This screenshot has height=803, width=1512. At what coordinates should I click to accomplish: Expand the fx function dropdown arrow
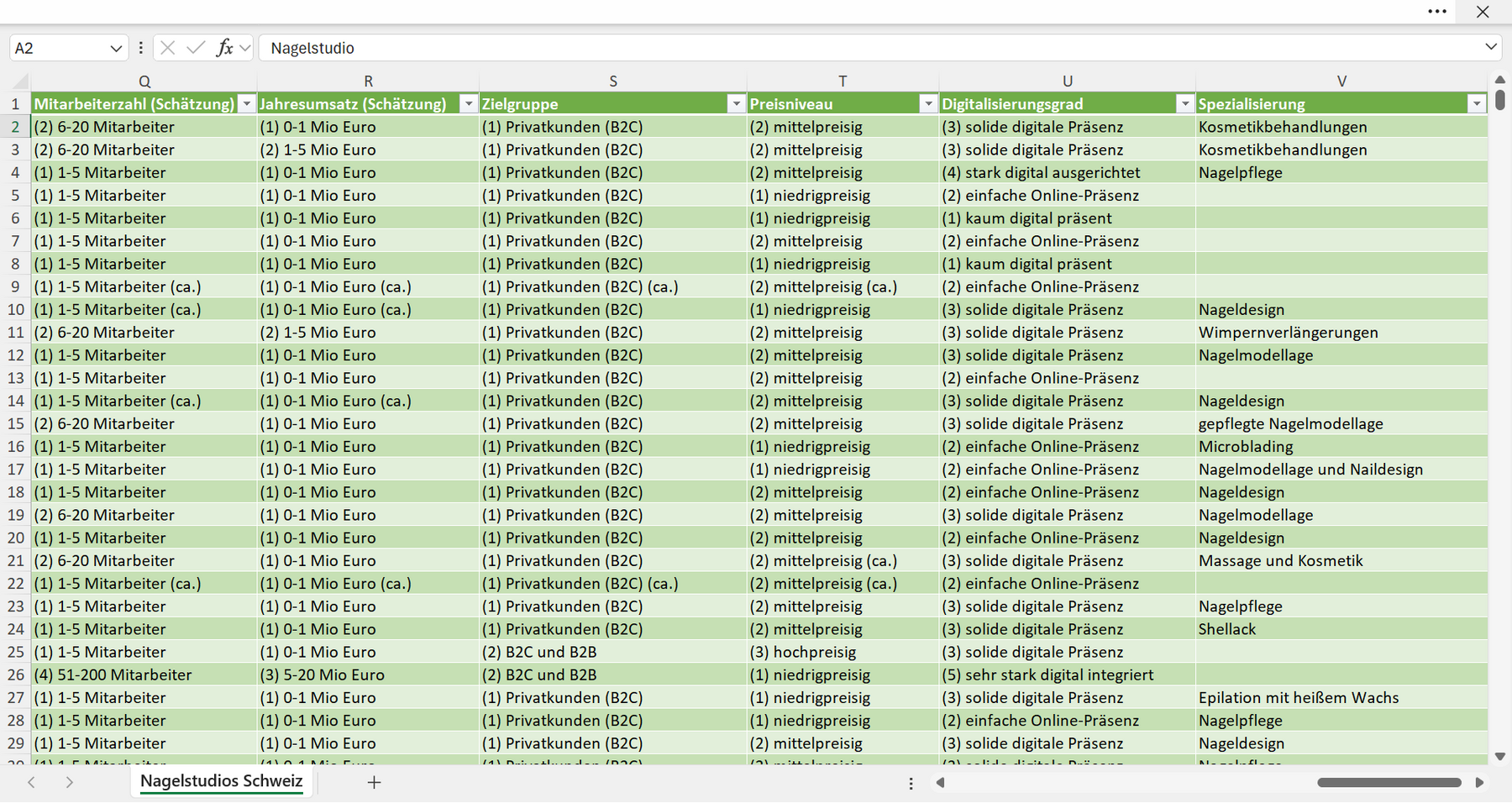pos(245,48)
